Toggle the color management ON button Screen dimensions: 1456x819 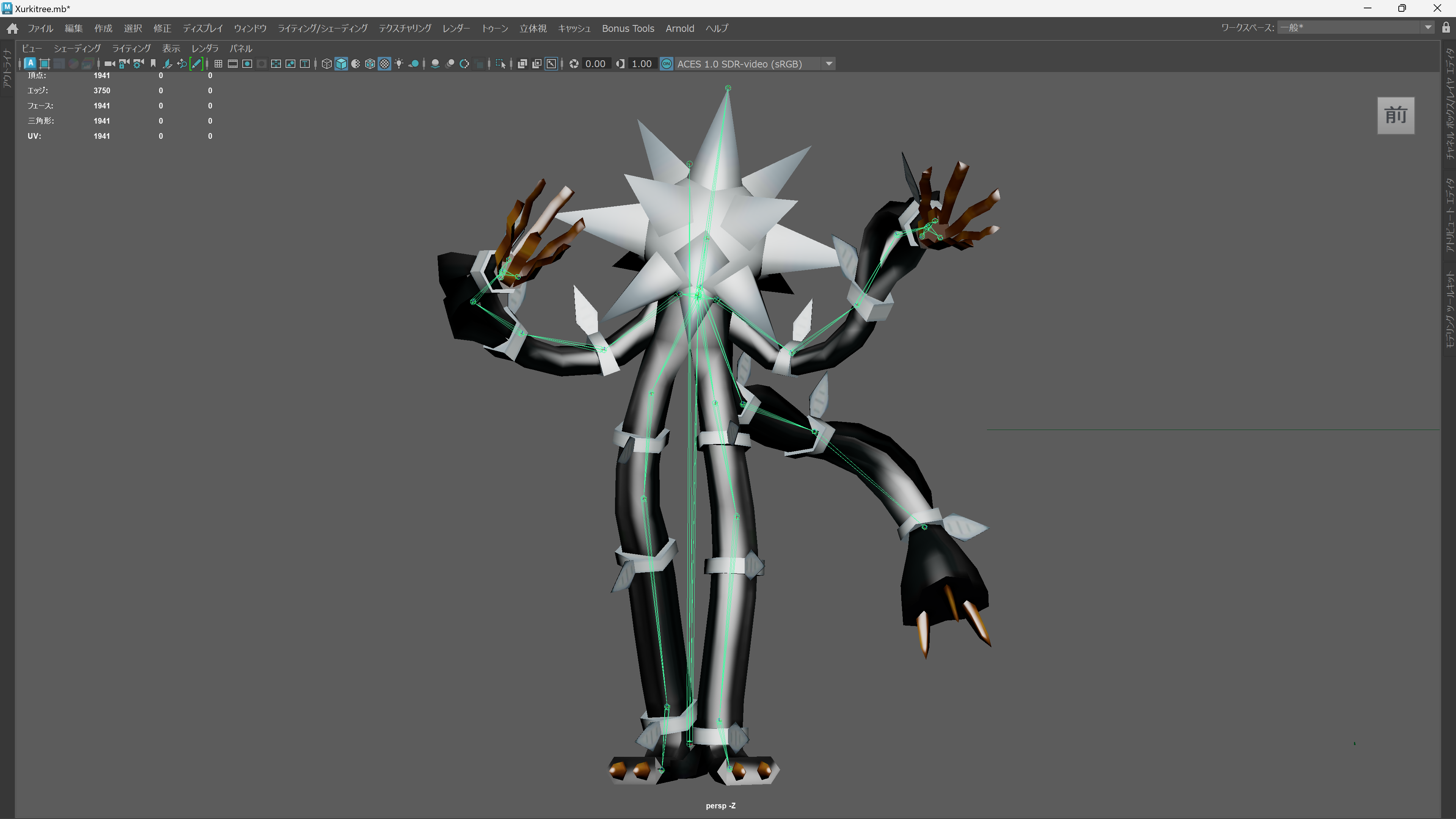coord(667,64)
